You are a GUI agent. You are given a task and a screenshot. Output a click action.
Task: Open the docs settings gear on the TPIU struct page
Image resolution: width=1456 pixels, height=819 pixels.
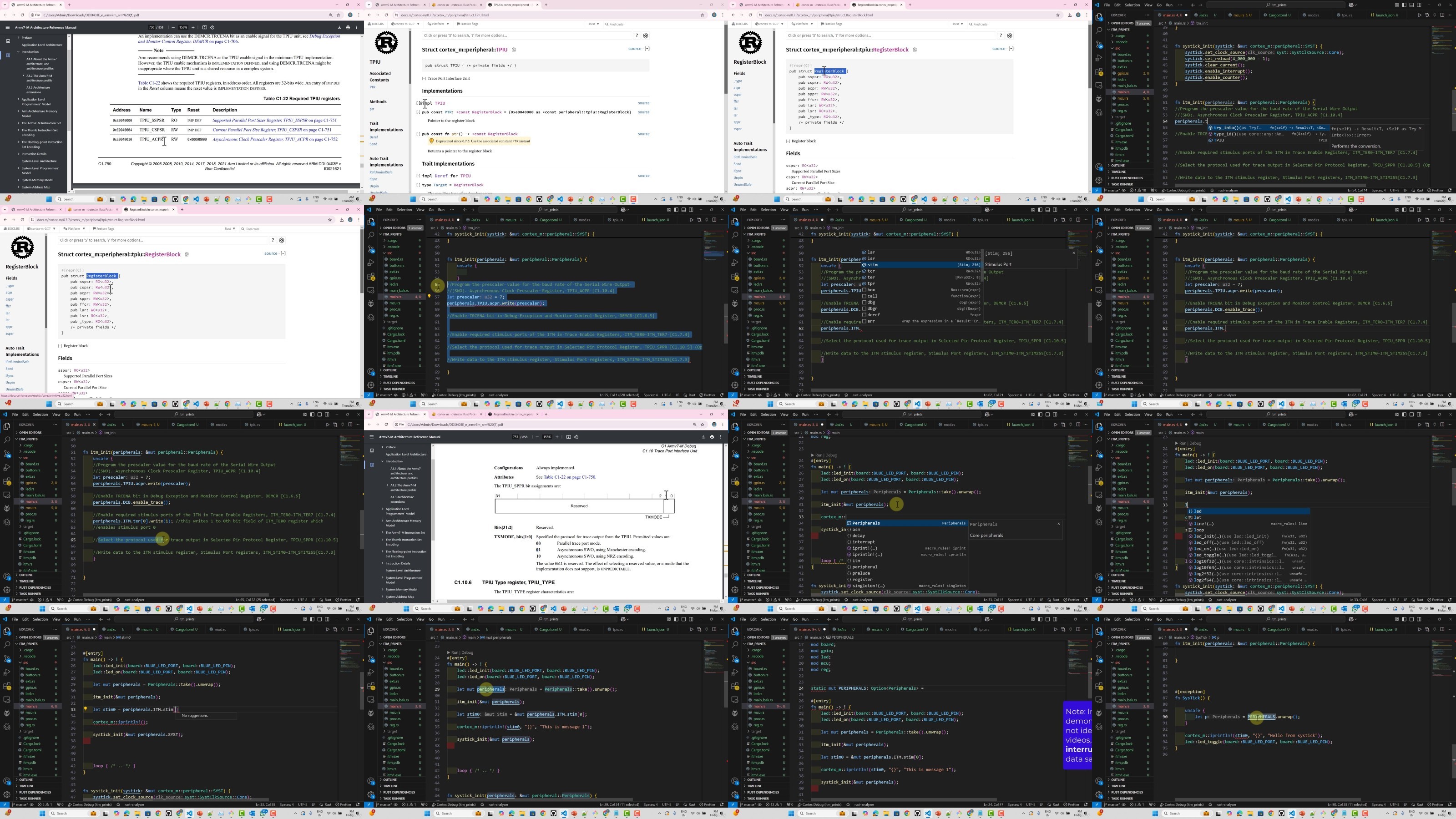(646, 35)
